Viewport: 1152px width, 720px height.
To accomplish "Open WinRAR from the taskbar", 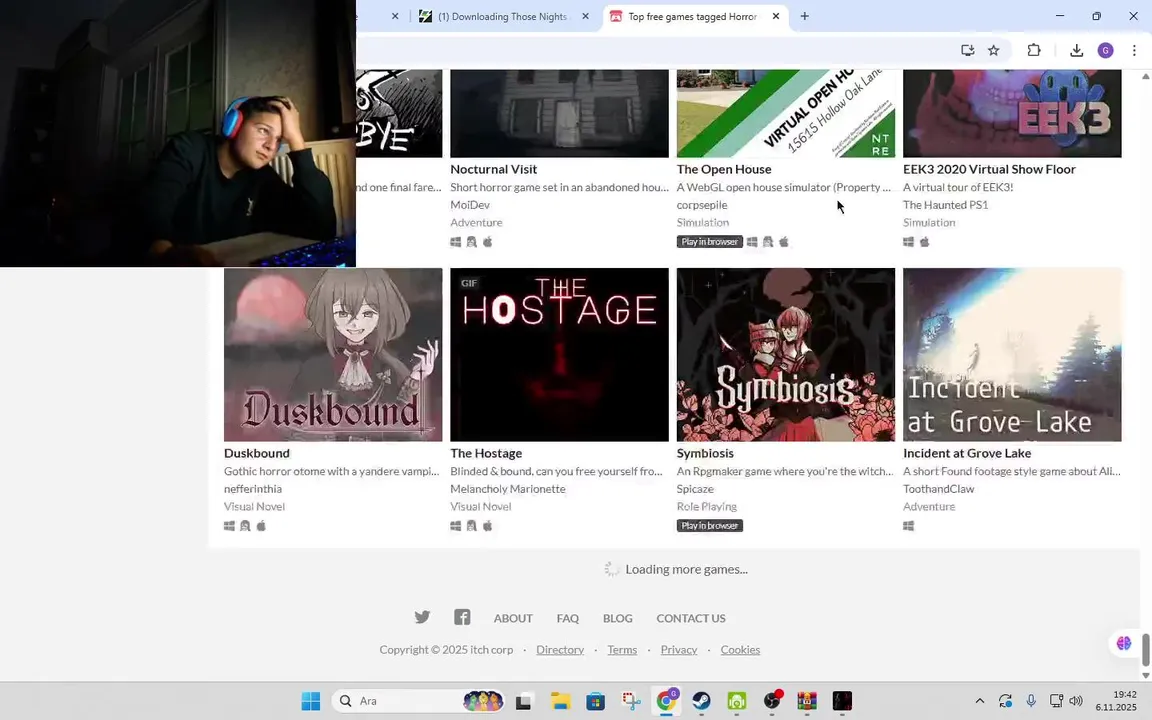I will point(807,701).
